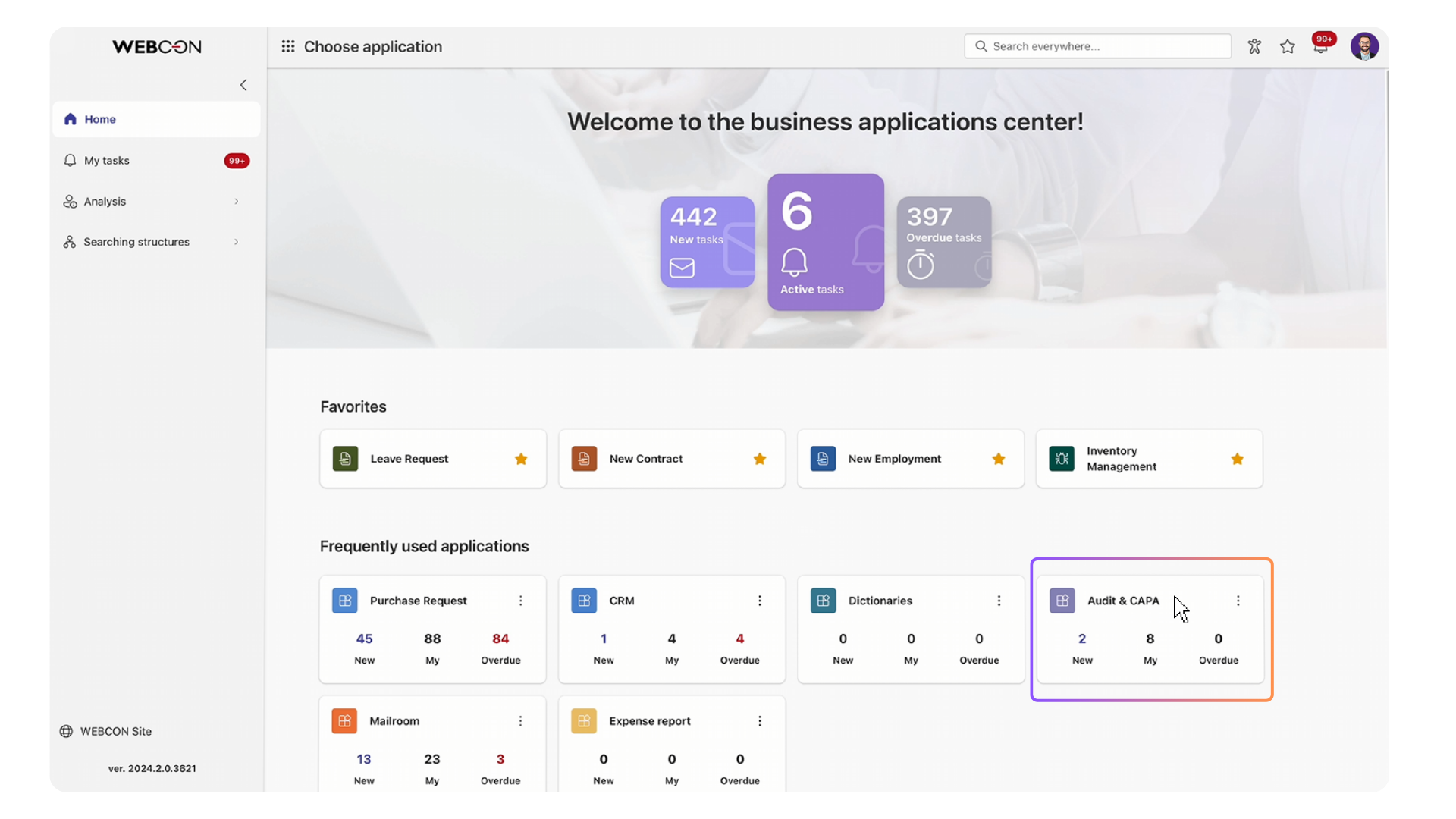Click the Inventory Management icon
The image size is (1456, 819).
coord(1062,459)
